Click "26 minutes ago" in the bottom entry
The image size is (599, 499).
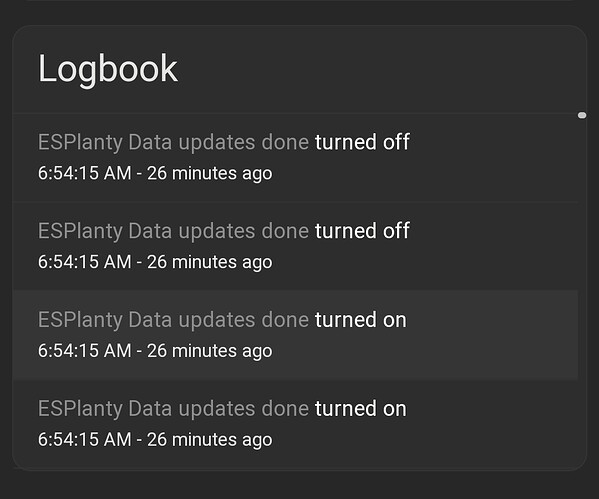click(x=210, y=440)
